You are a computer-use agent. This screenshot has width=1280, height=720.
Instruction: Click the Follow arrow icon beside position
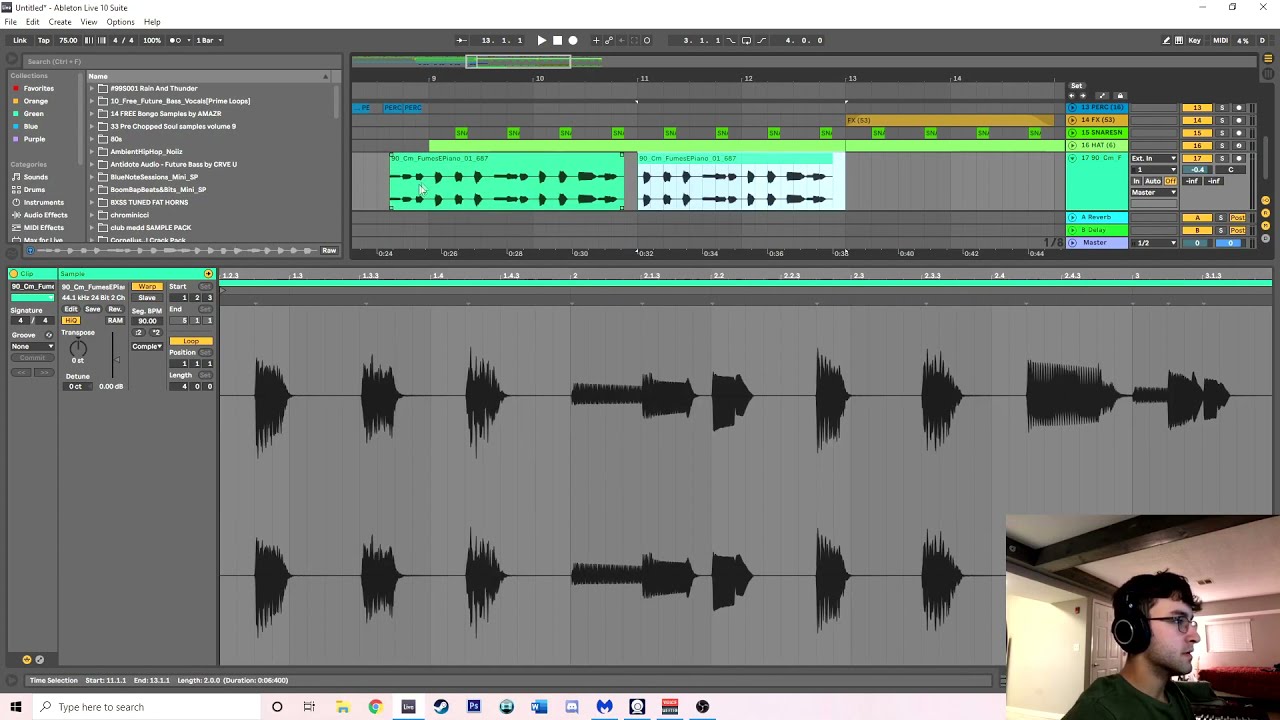[461, 40]
